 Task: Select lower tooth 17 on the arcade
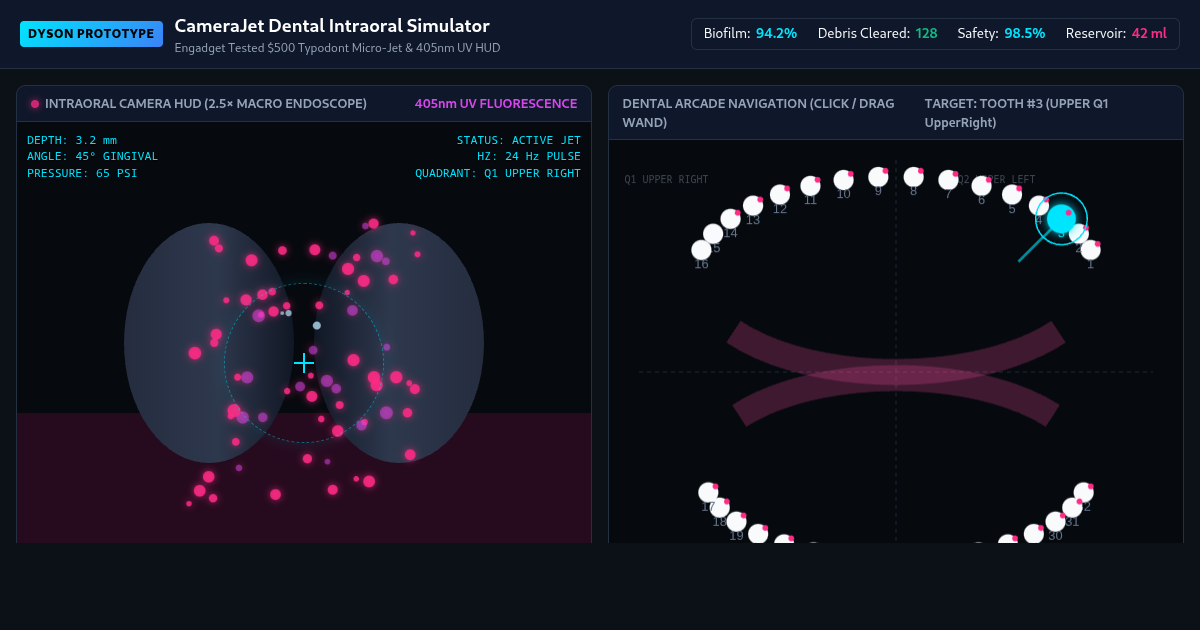[x=708, y=492]
